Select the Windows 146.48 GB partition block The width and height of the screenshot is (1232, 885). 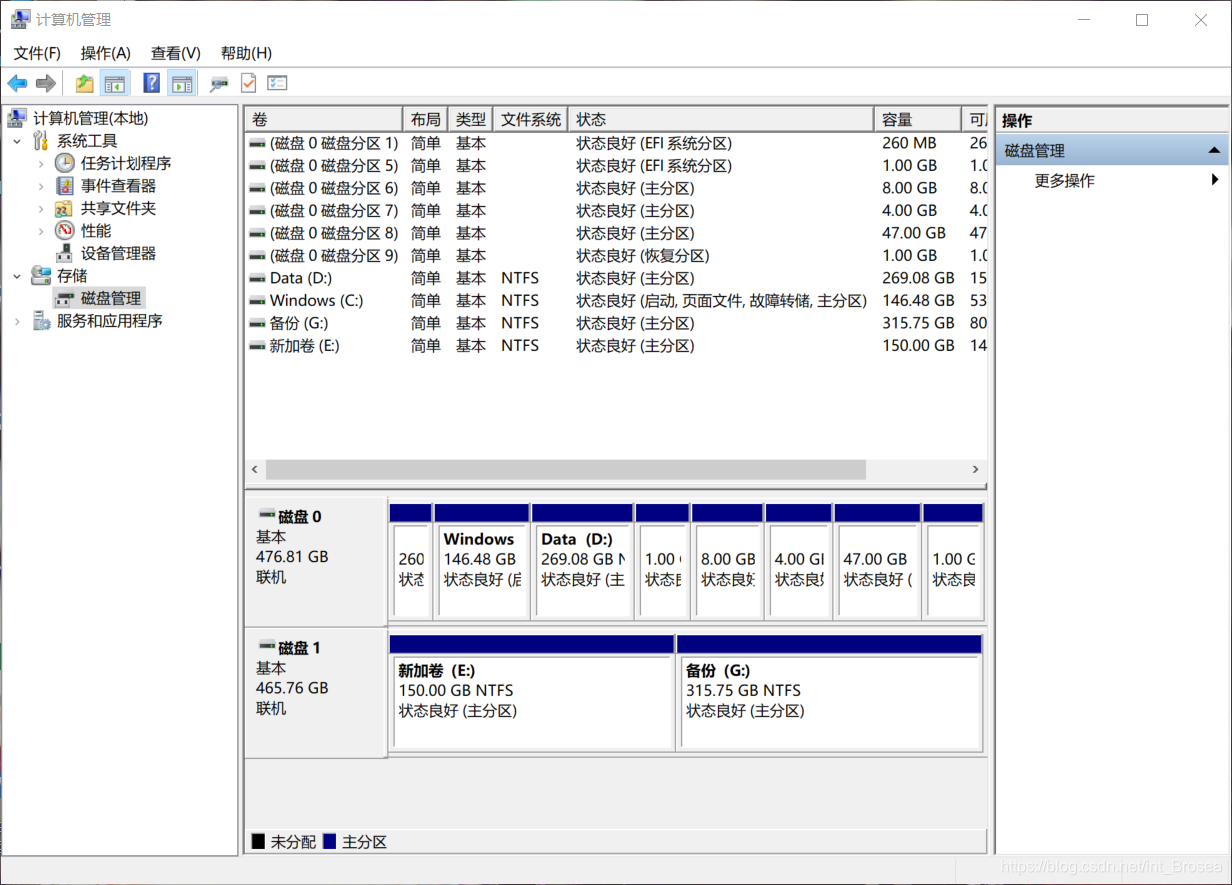click(x=482, y=562)
